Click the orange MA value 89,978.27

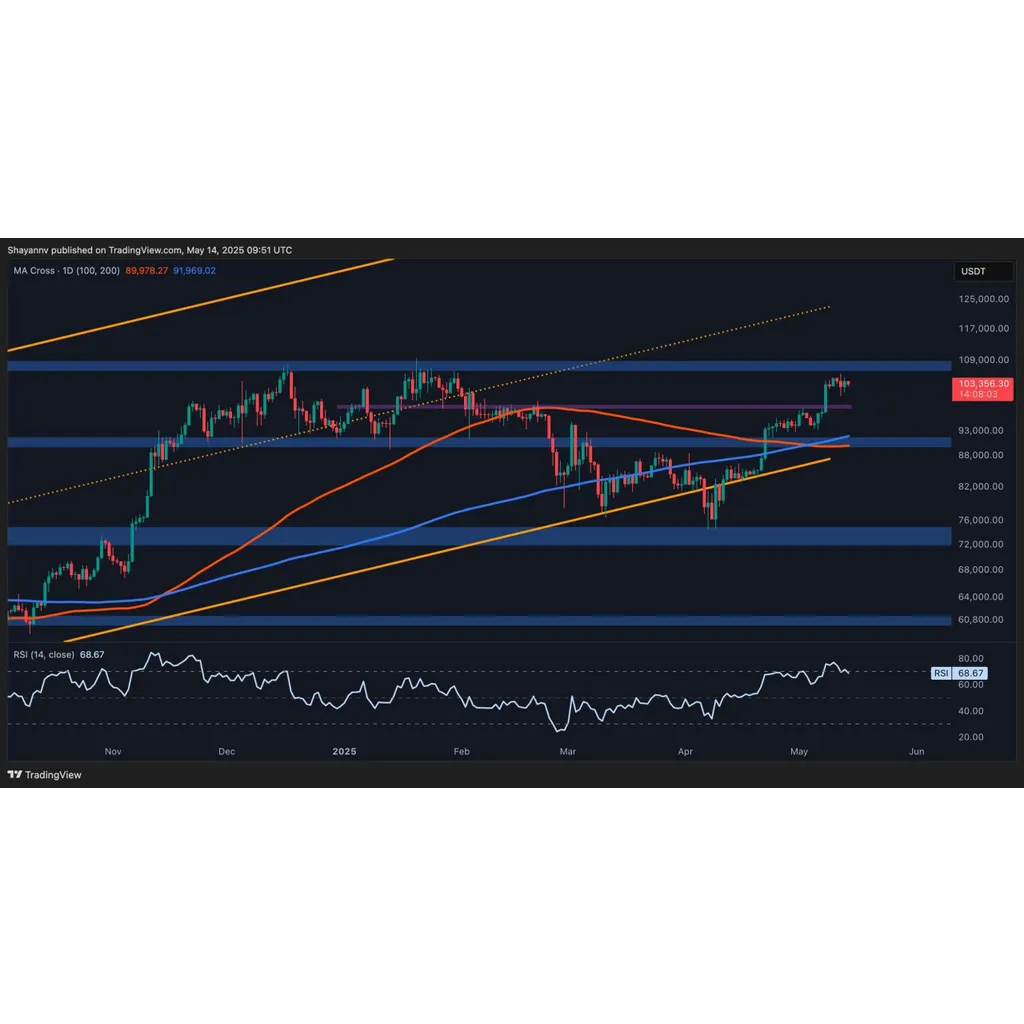click(x=146, y=270)
